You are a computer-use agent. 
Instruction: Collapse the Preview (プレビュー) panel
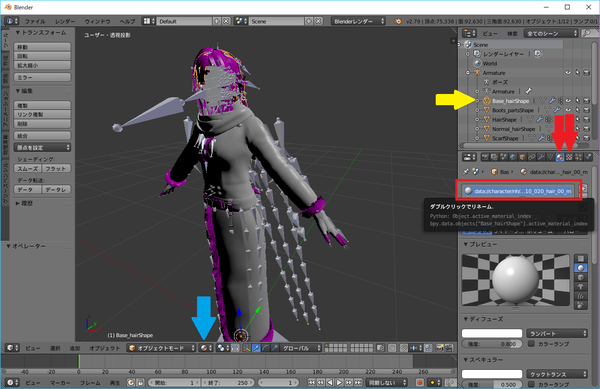pyautogui.click(x=480, y=244)
